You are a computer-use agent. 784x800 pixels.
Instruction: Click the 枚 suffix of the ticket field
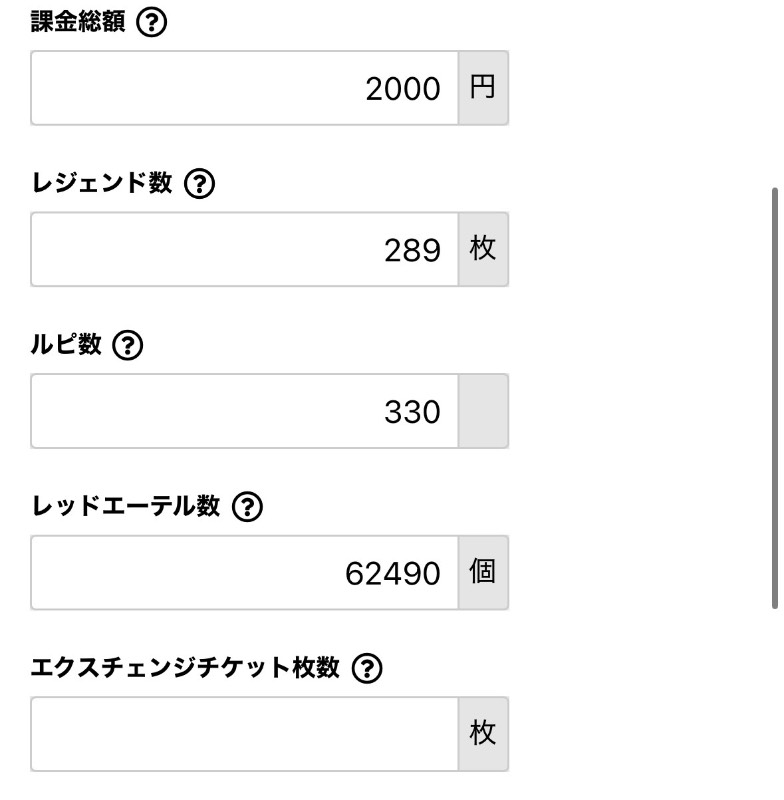(x=483, y=734)
